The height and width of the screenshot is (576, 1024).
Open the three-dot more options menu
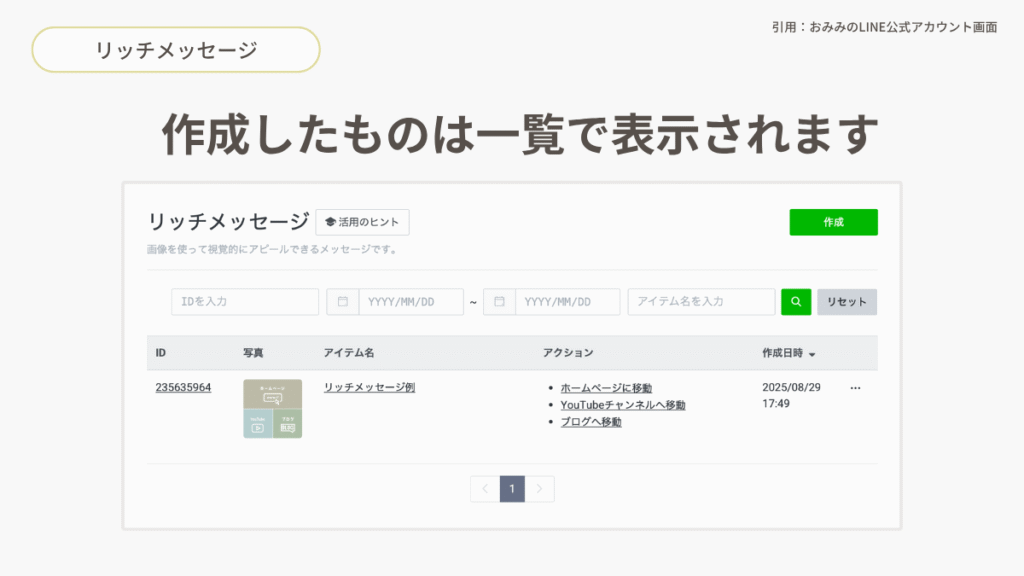tap(855, 388)
